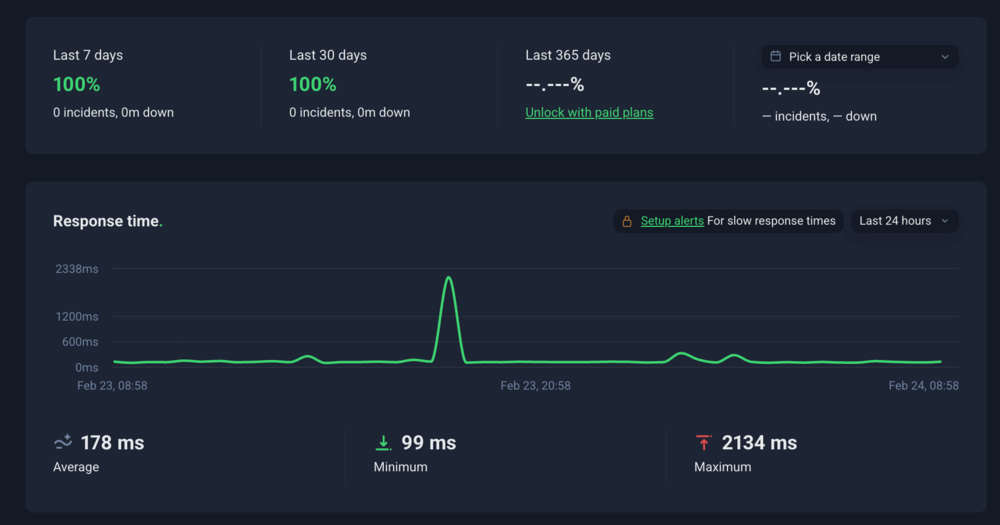Click the 99 ms minimum value

(429, 443)
